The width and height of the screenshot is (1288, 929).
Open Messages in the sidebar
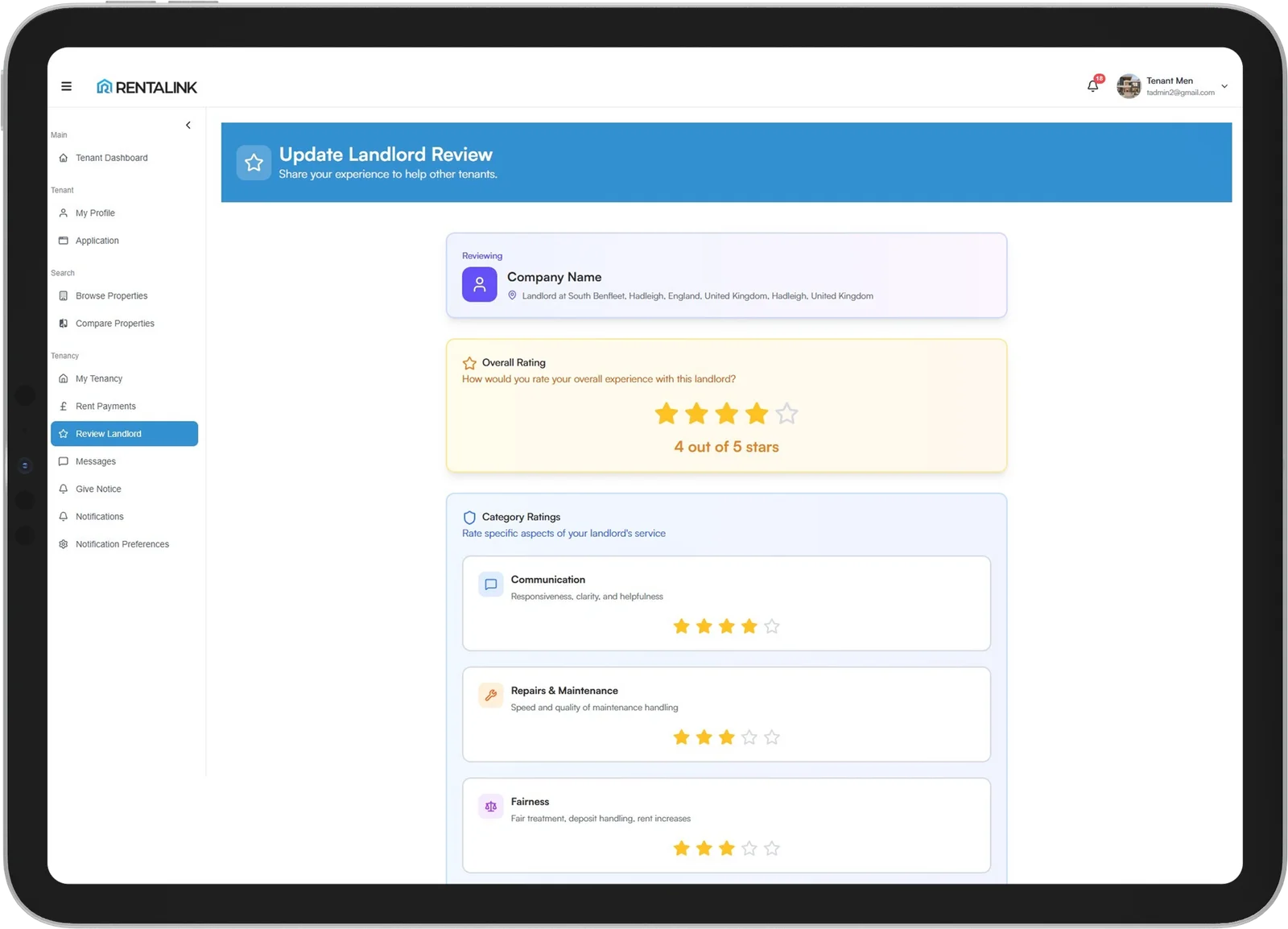[124, 461]
